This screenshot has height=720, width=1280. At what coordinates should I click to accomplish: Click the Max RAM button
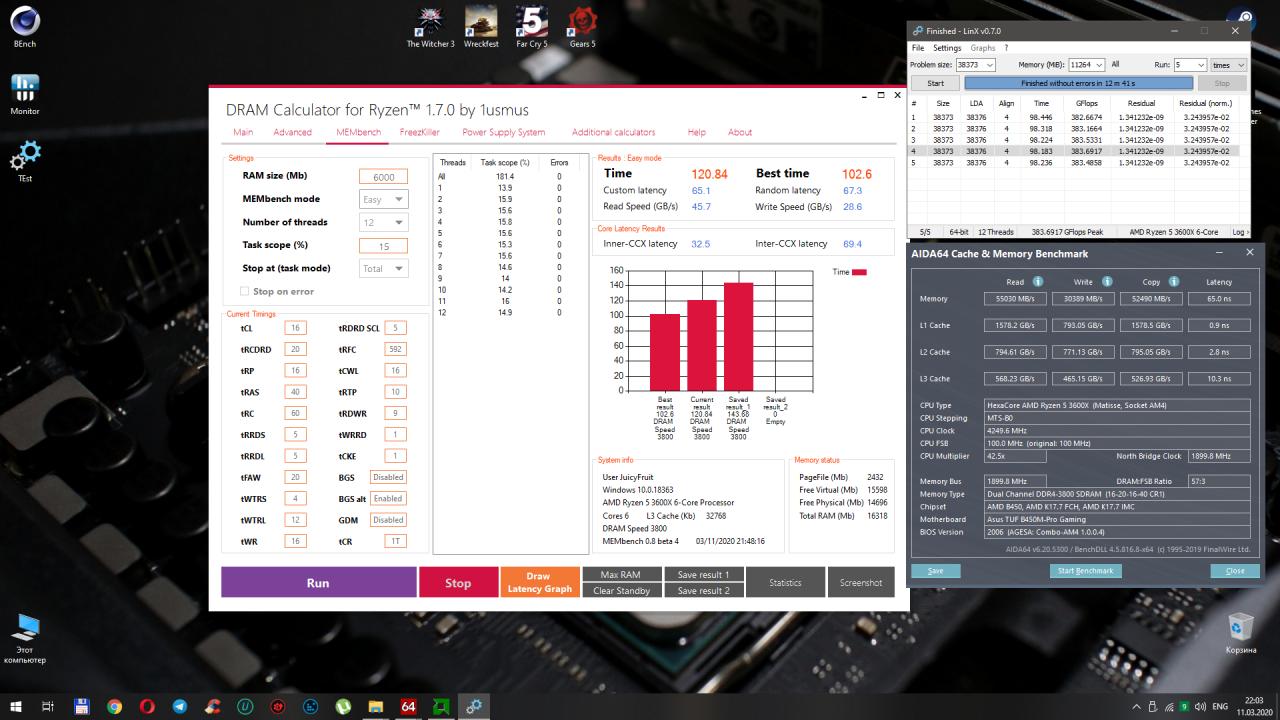[x=621, y=575]
